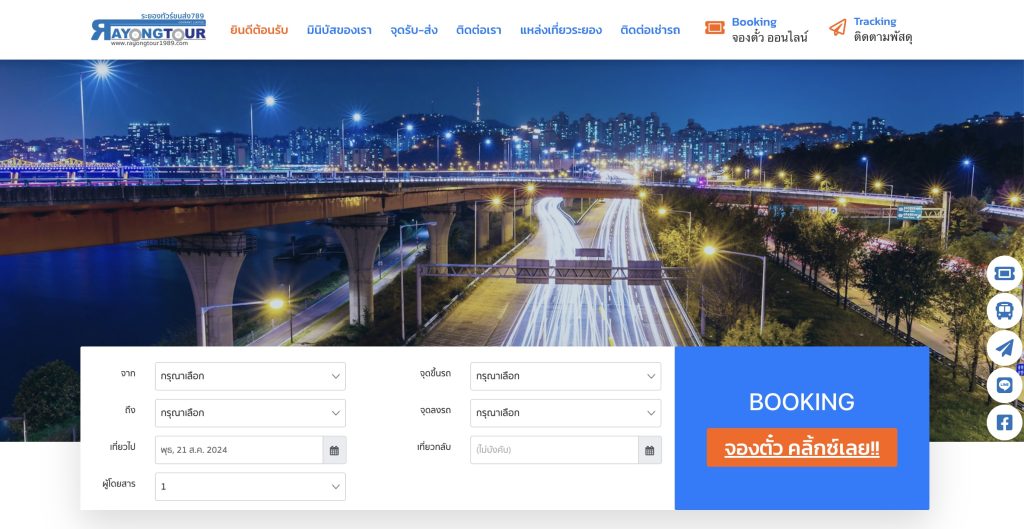Open the LINE chat icon
The image size is (1024, 529).
(1004, 385)
